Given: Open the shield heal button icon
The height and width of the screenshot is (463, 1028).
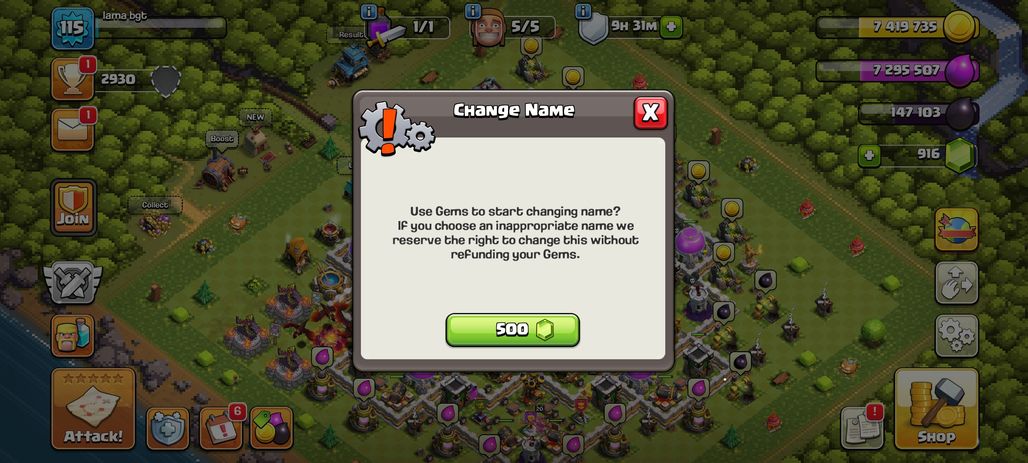Looking at the screenshot, I should (168, 428).
